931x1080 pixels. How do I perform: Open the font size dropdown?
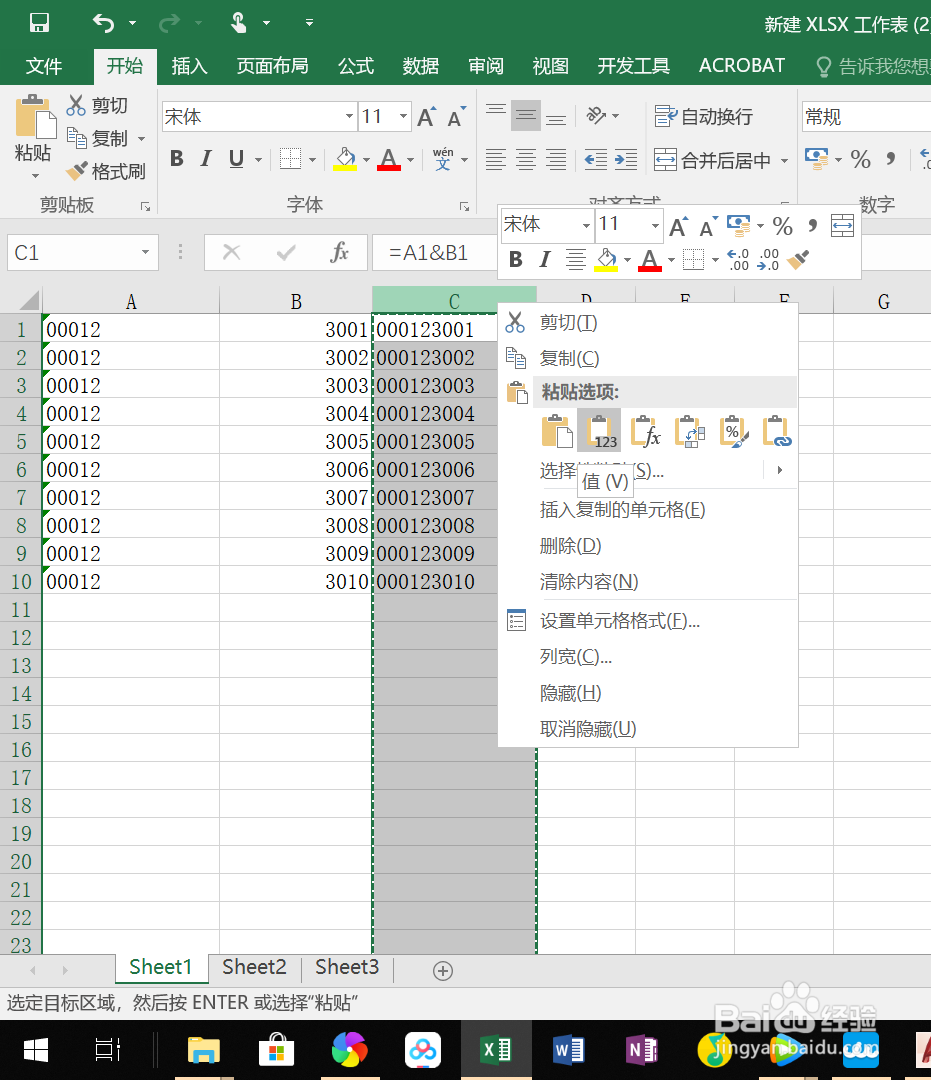404,116
